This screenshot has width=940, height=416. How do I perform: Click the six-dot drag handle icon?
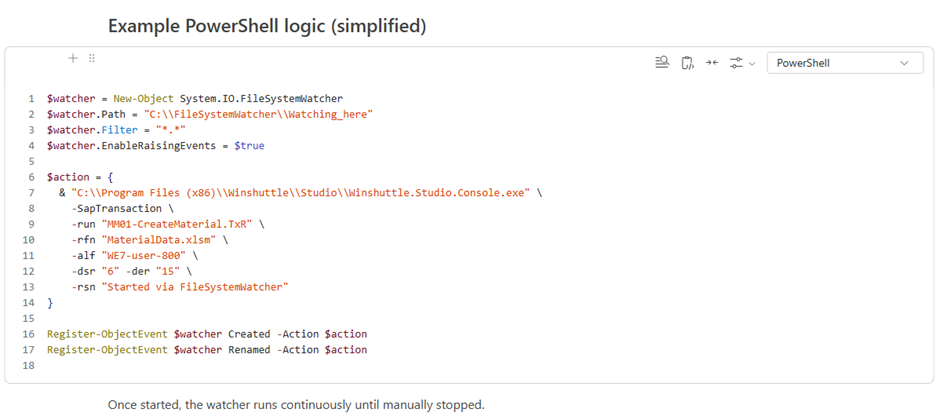point(92,59)
